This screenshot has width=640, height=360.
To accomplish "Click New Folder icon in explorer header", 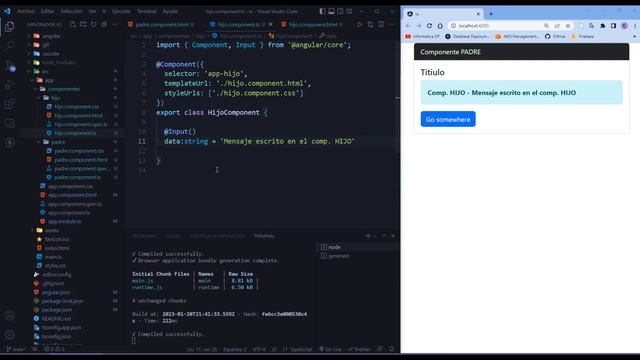I will tap(83, 24).
